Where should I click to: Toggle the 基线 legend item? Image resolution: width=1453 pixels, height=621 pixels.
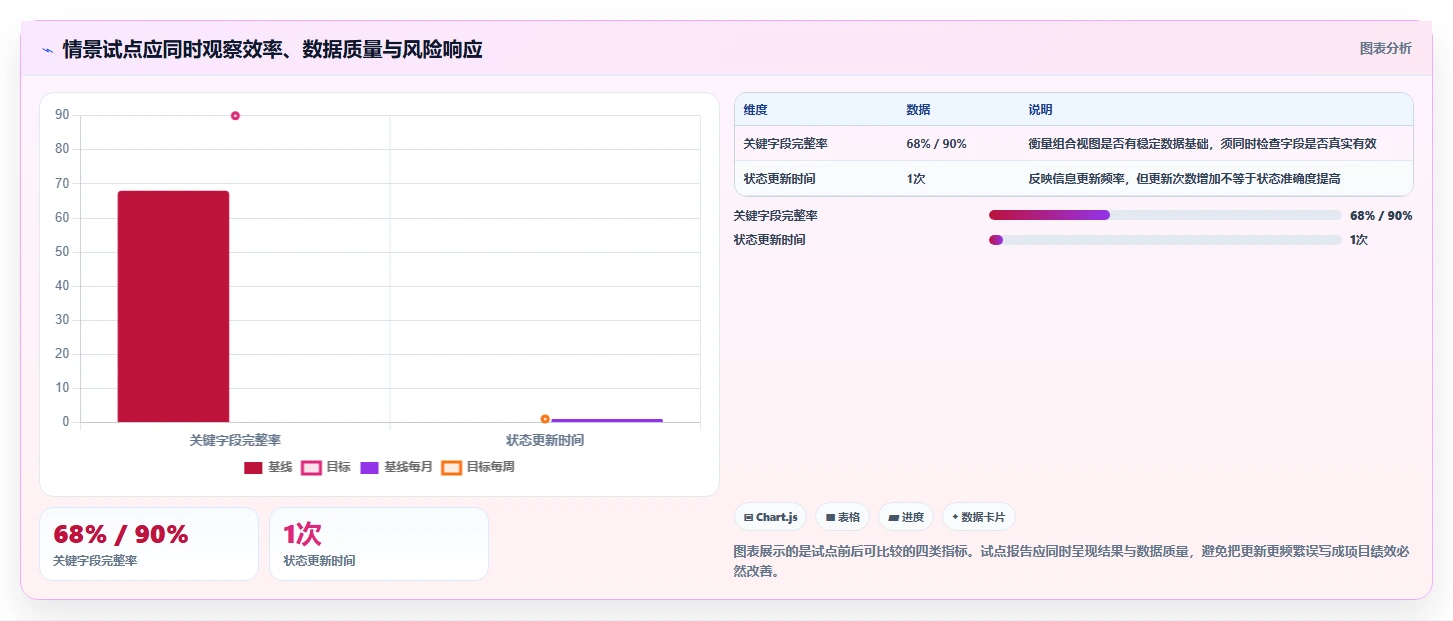268,467
